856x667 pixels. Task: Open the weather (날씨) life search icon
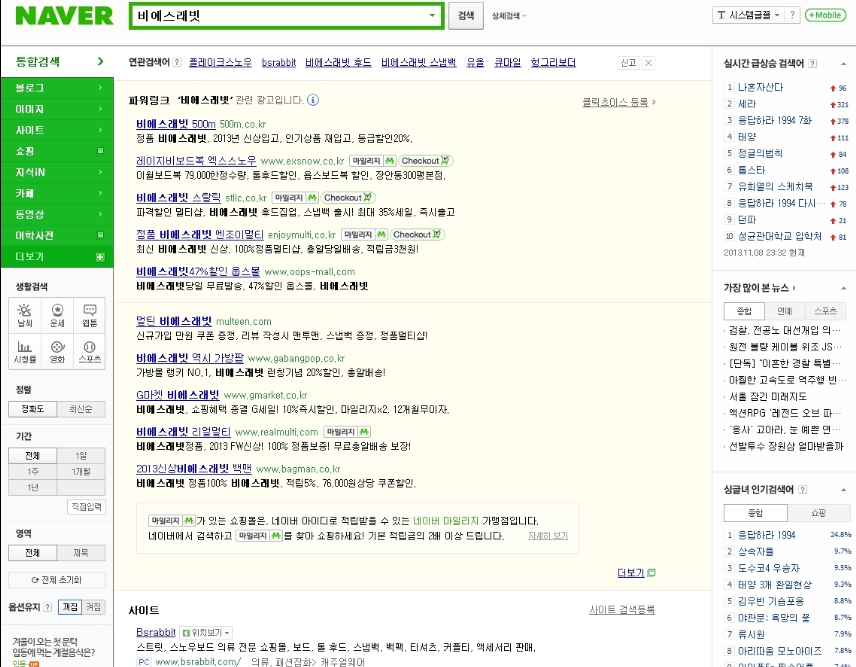click(25, 315)
